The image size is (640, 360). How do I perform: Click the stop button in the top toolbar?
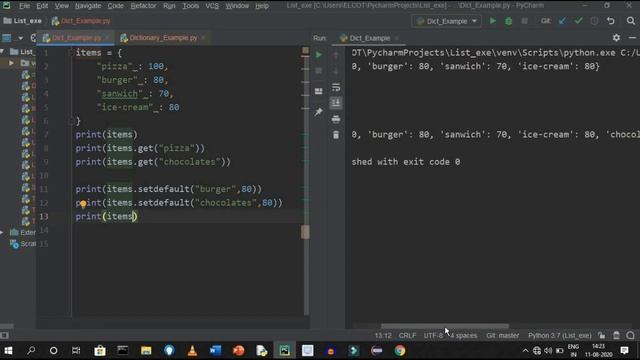click(524, 21)
